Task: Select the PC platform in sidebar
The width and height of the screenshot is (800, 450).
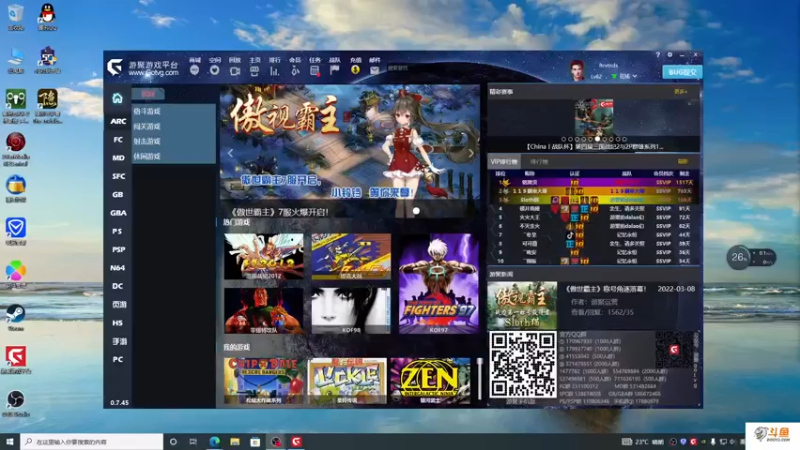Action: tap(118, 360)
